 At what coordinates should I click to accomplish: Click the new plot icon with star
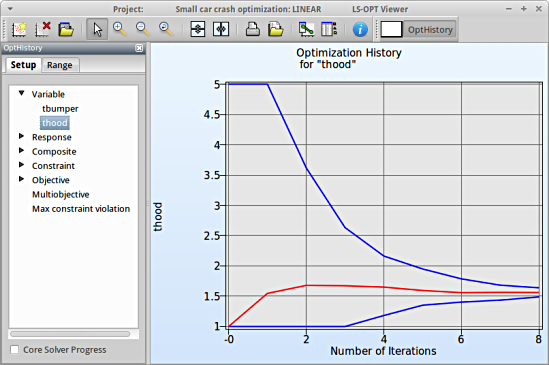[x=19, y=29]
